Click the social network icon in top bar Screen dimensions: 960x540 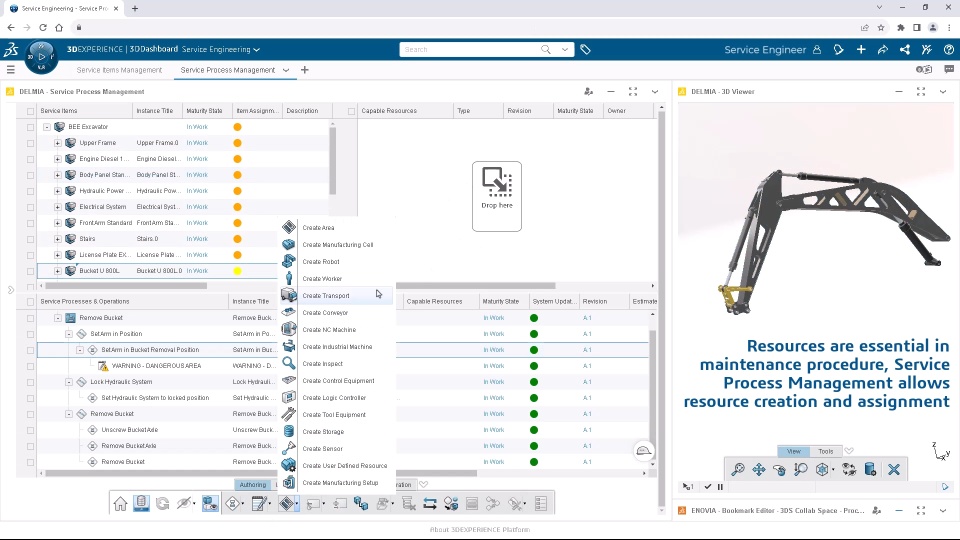click(x=904, y=50)
